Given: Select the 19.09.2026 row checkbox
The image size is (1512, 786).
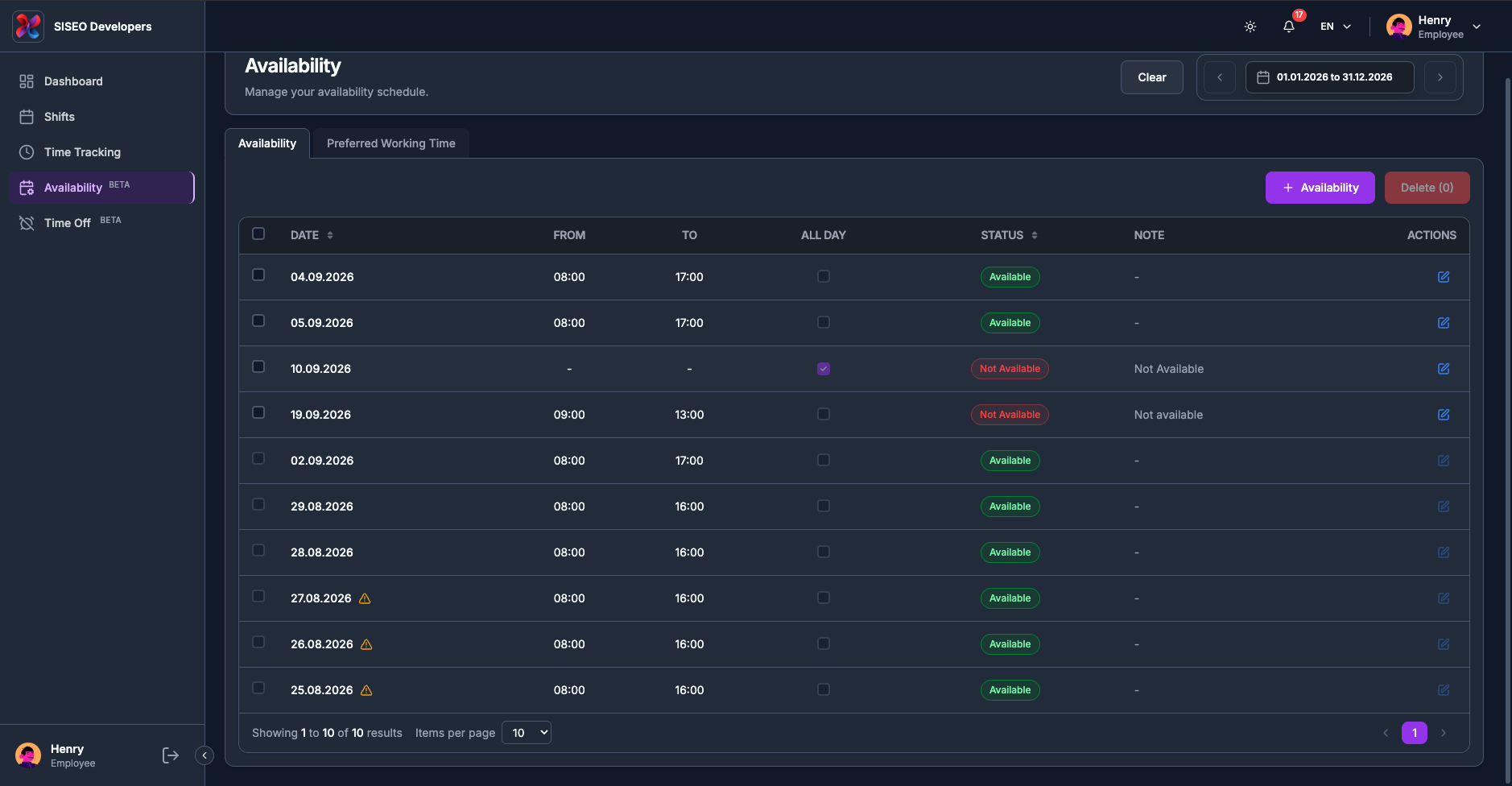Looking at the screenshot, I should pyautogui.click(x=258, y=412).
